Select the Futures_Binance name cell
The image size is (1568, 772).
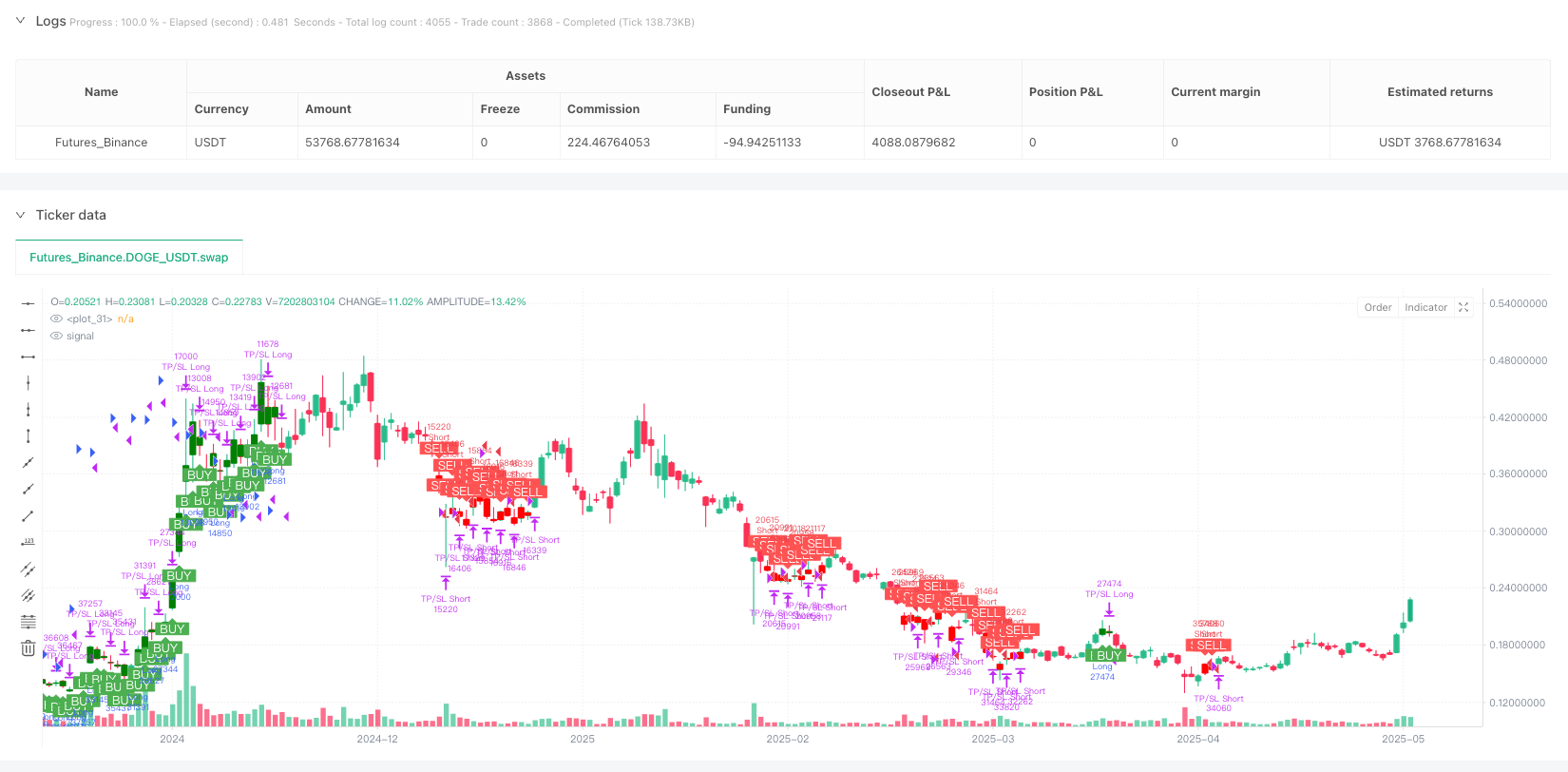pos(102,143)
